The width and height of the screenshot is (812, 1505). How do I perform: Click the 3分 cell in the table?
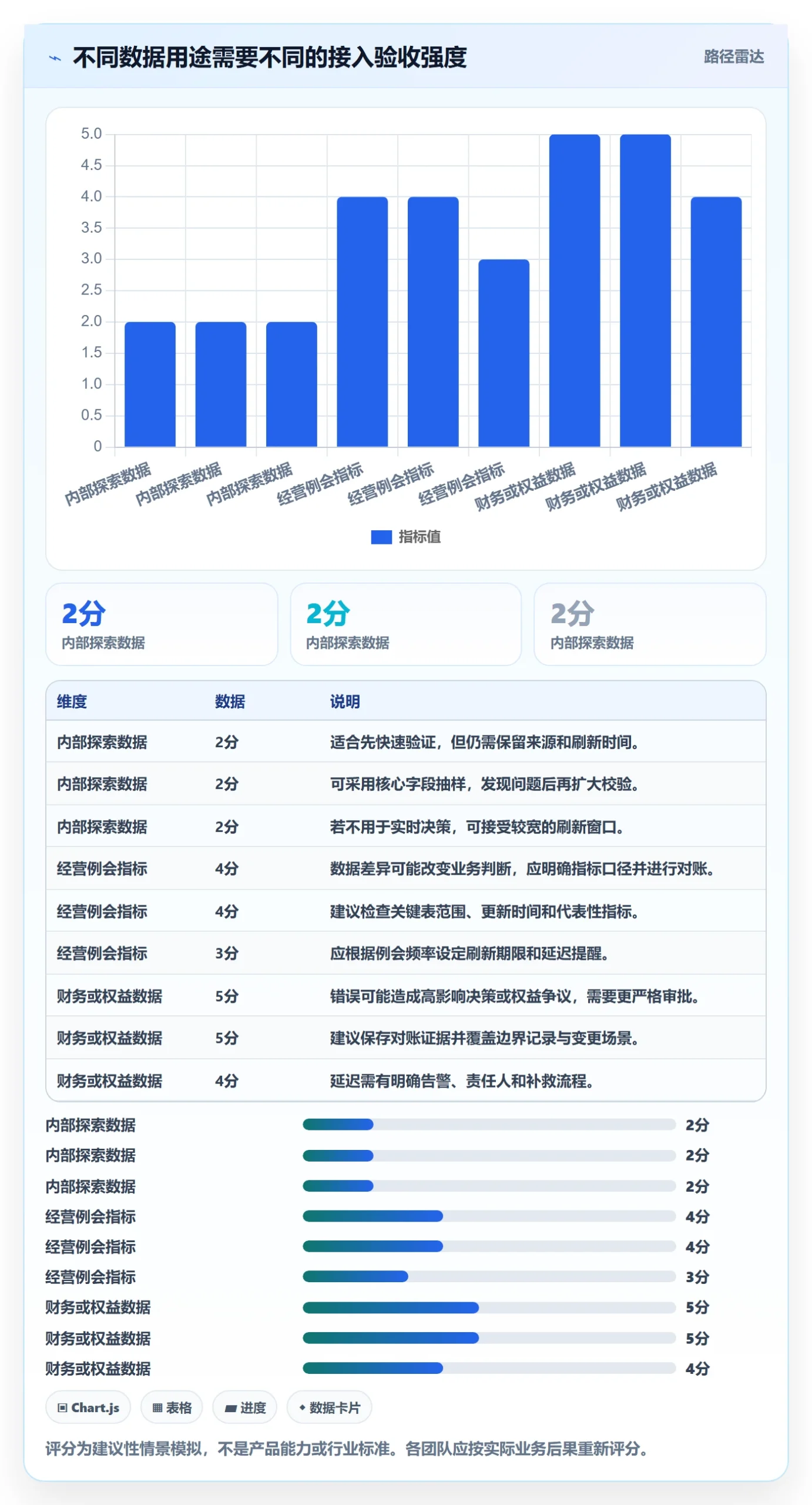(226, 953)
